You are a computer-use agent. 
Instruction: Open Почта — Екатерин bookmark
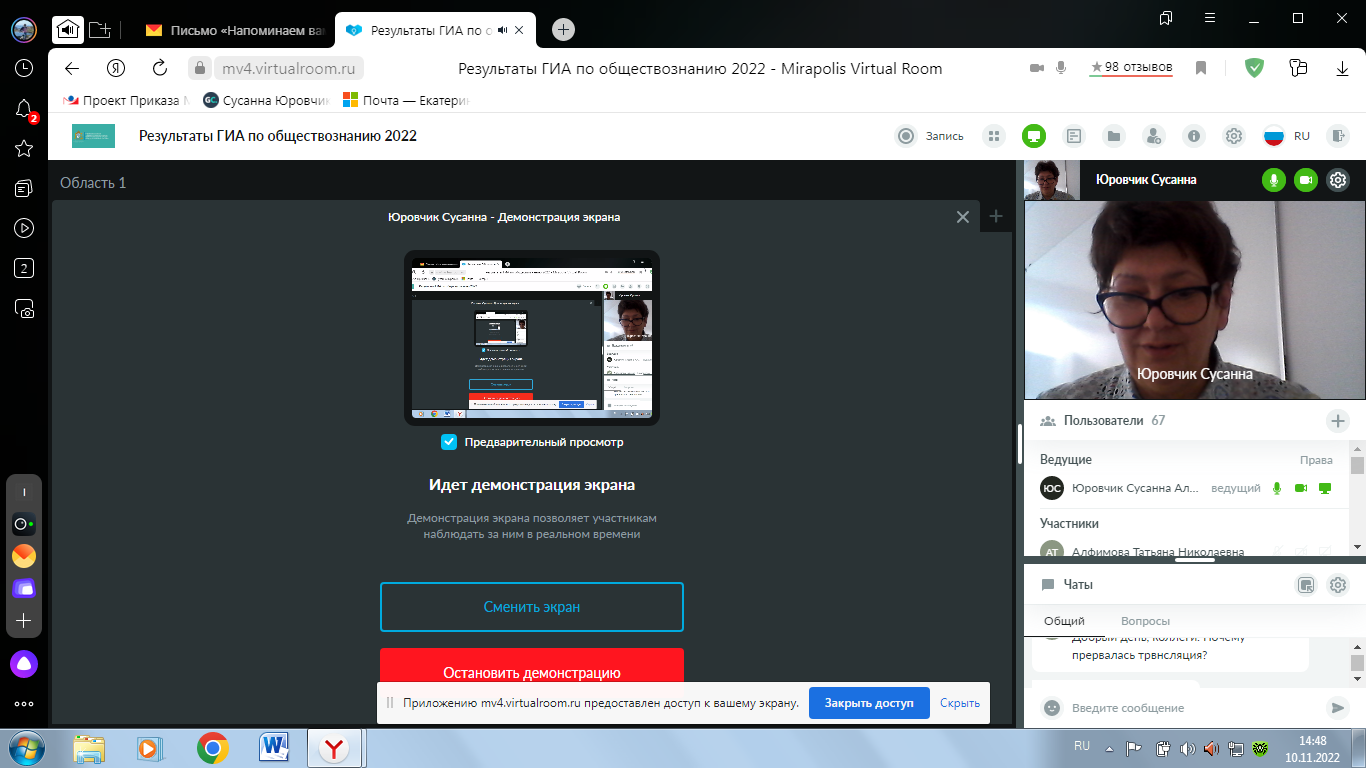pyautogui.click(x=406, y=100)
